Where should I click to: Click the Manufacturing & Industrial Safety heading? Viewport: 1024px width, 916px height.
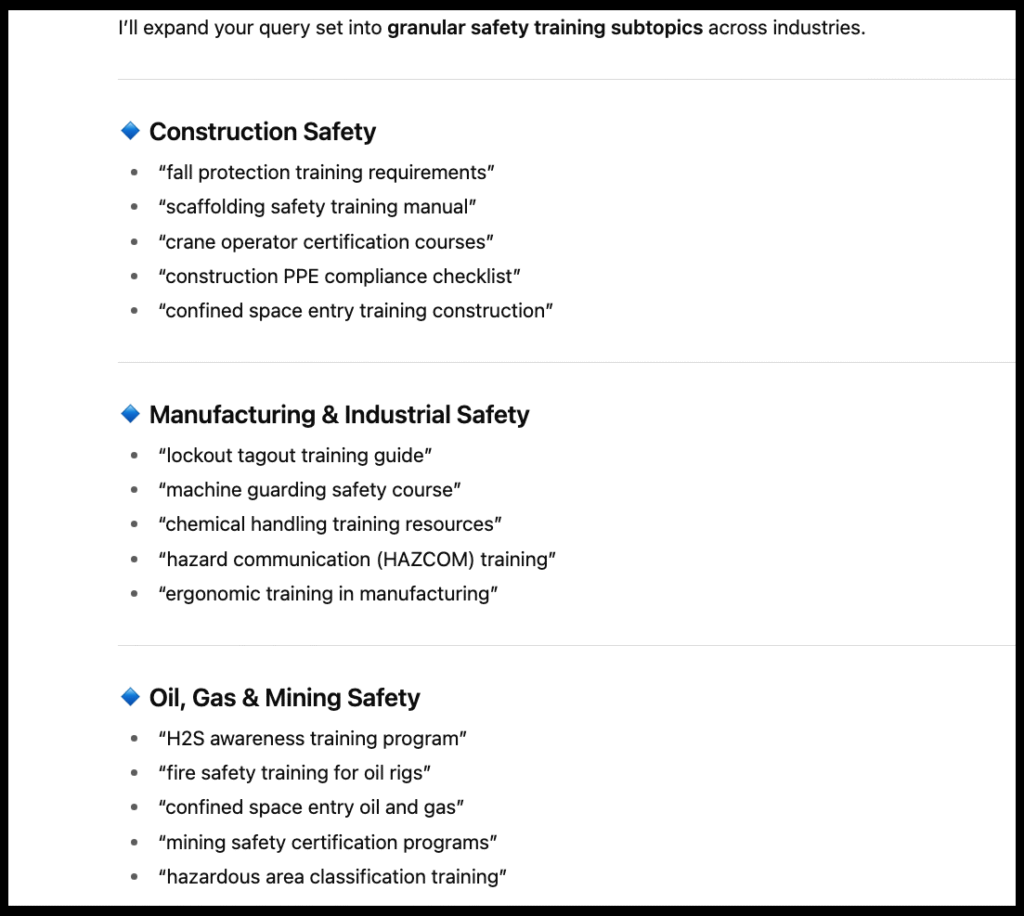pos(339,415)
